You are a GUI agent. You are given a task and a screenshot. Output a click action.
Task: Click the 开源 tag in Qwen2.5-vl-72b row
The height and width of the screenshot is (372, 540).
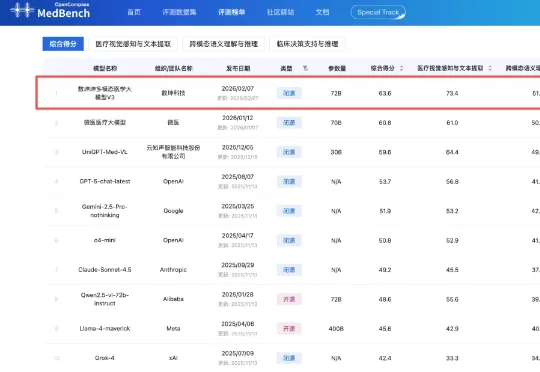point(289,299)
